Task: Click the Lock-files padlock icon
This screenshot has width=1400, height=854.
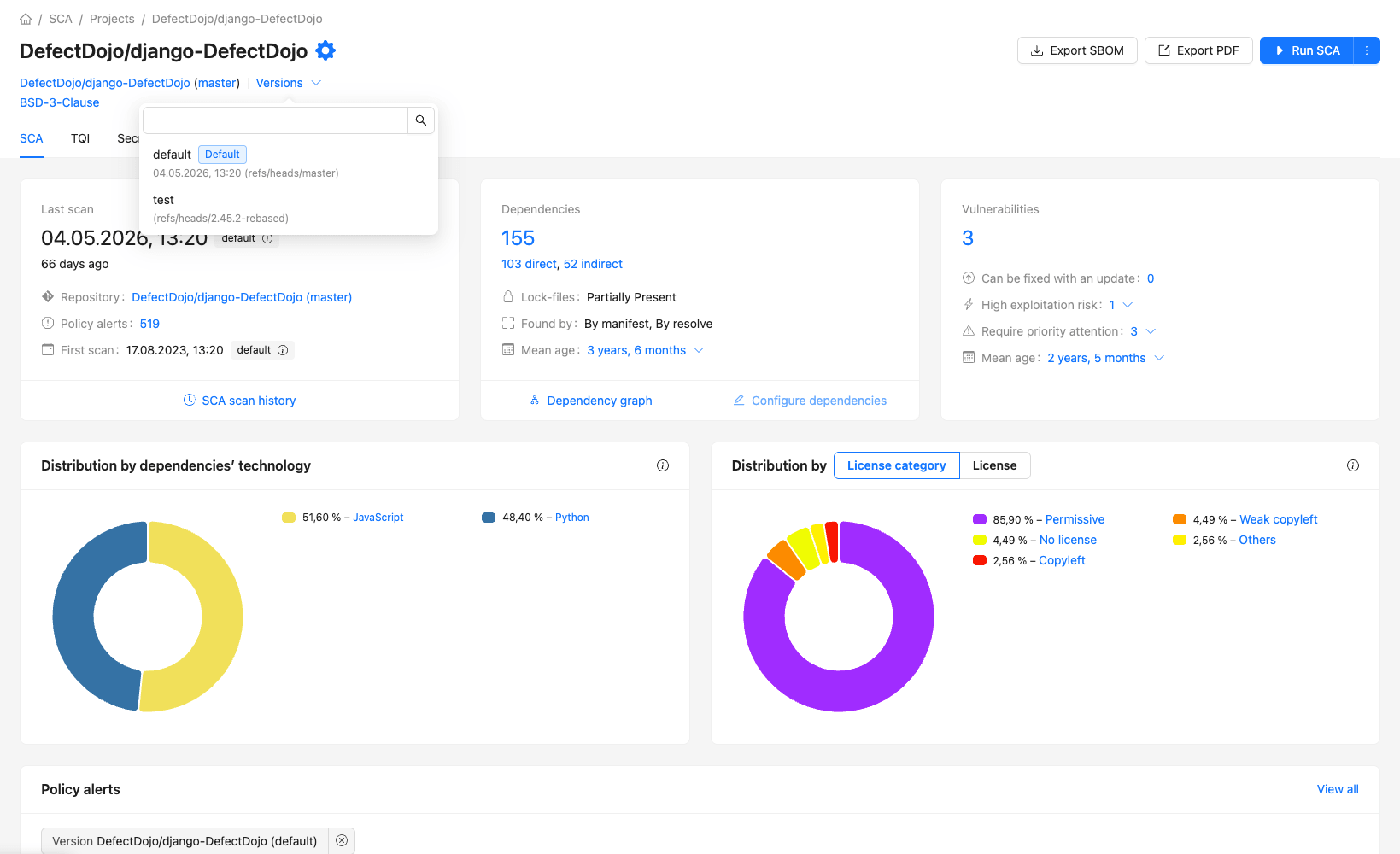Action: pos(508,296)
